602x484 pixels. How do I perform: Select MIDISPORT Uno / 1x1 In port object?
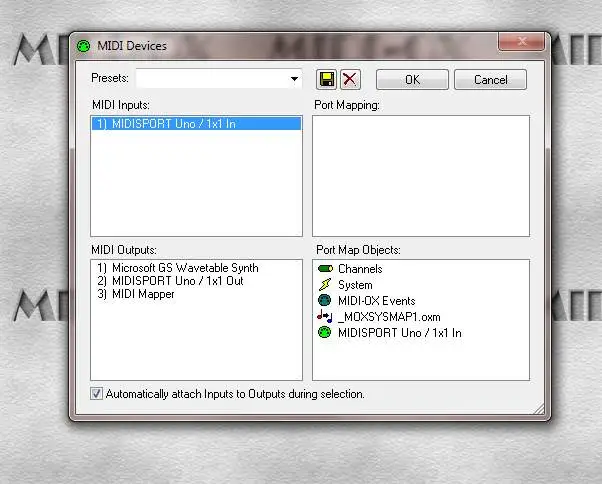click(389, 332)
